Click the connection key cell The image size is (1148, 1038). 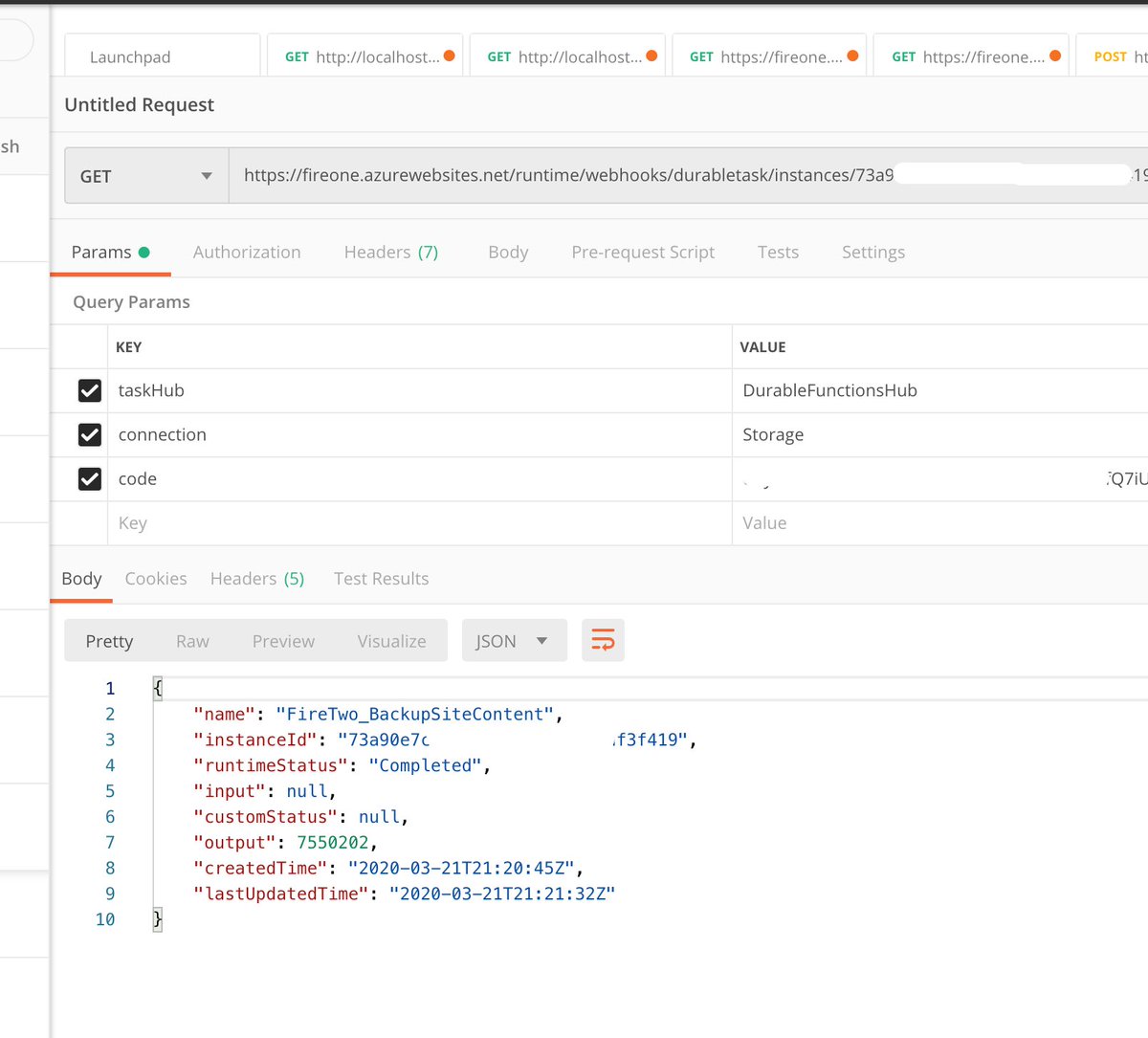coord(420,434)
